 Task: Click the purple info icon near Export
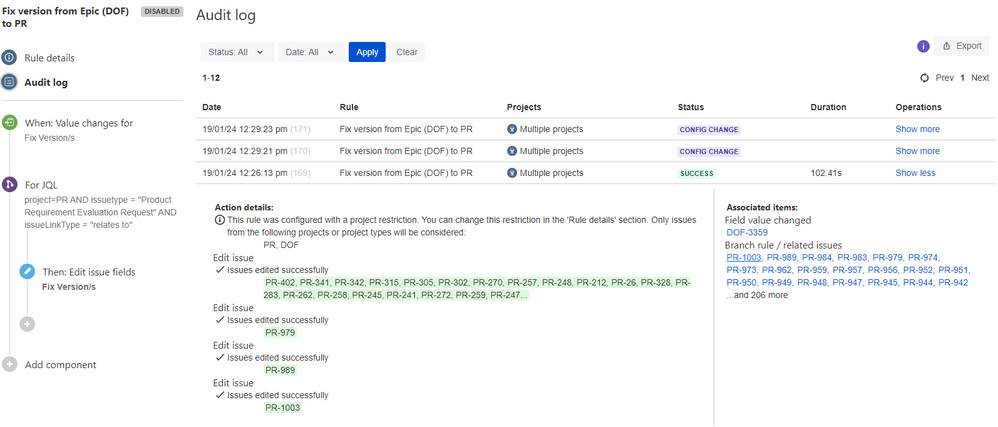923,46
